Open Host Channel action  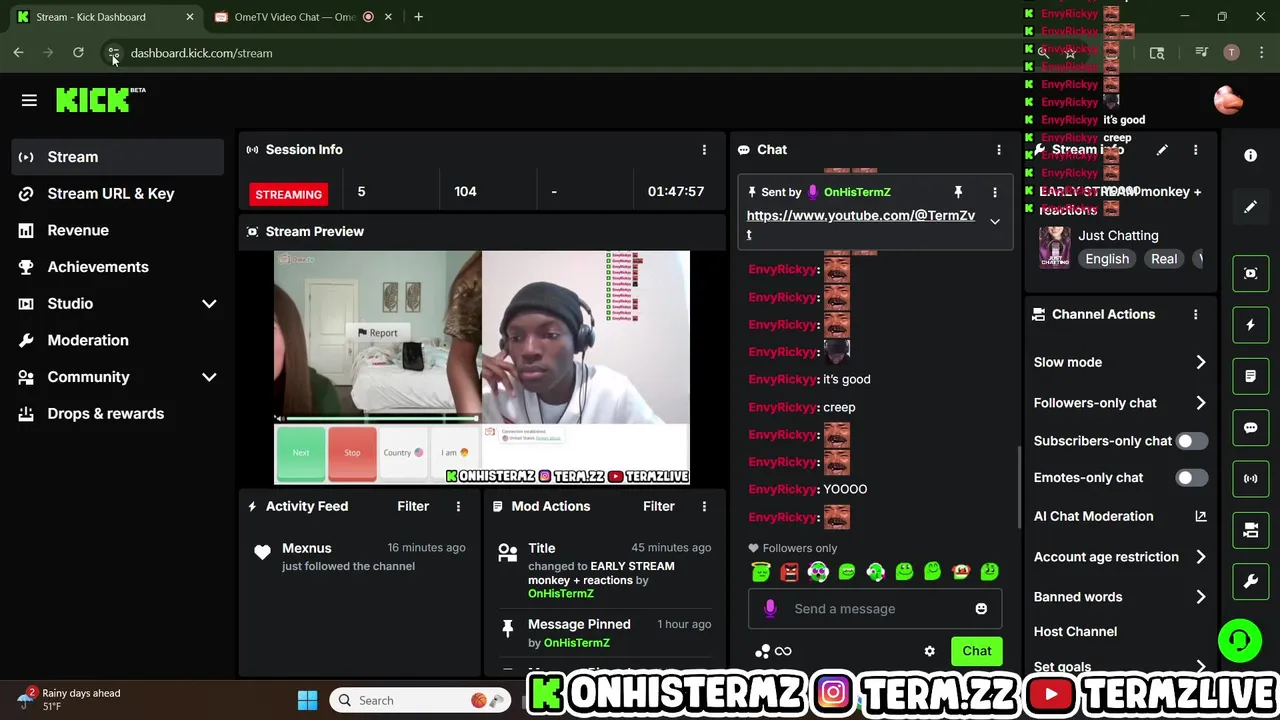tap(1075, 632)
